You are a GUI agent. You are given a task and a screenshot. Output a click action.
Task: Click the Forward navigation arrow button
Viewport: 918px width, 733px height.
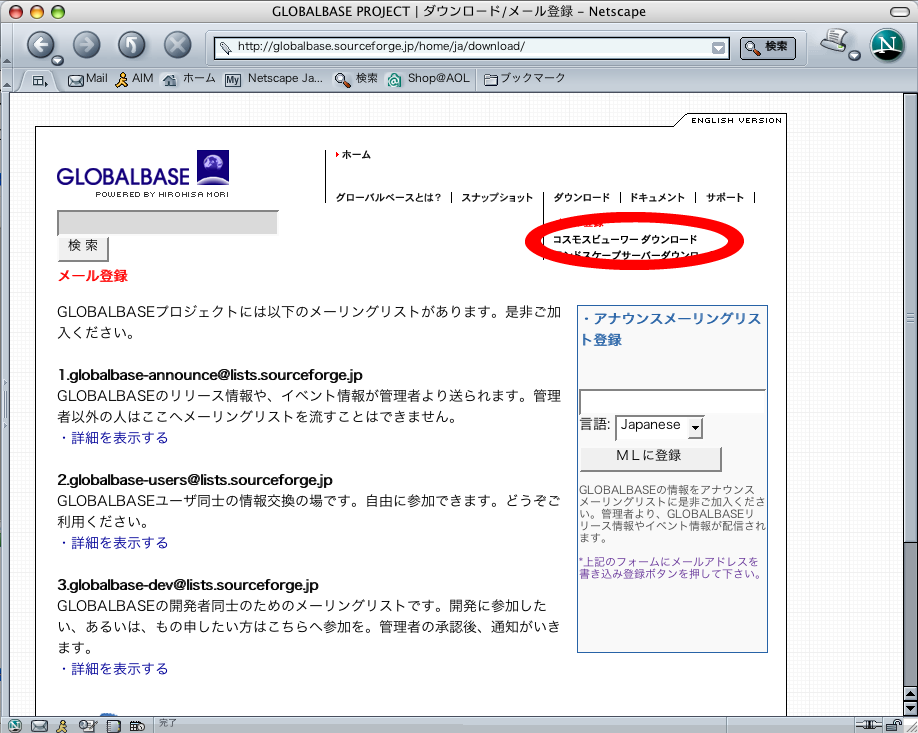coord(86,44)
